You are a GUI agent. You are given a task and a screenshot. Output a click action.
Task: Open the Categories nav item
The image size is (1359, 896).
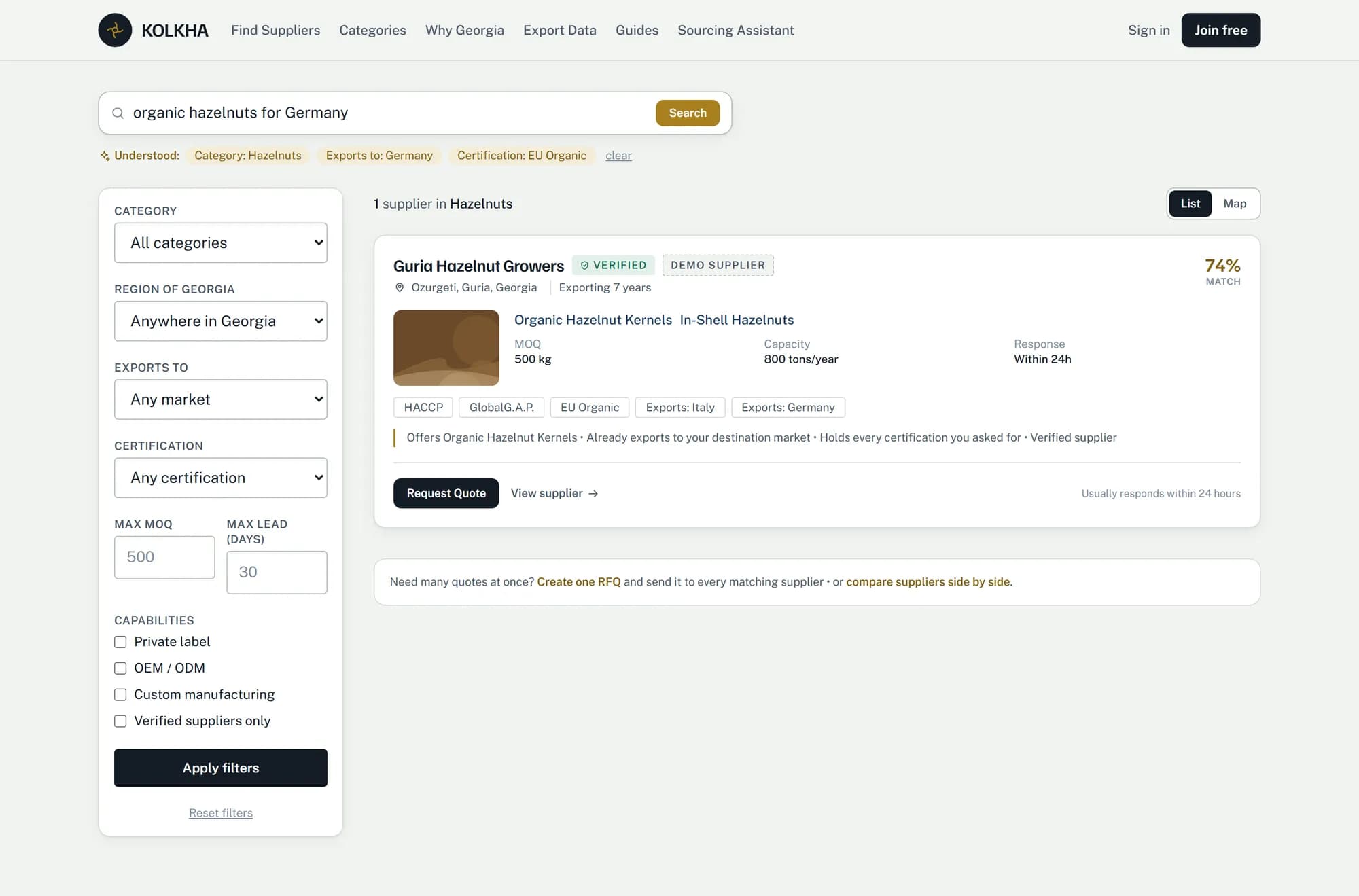(372, 31)
